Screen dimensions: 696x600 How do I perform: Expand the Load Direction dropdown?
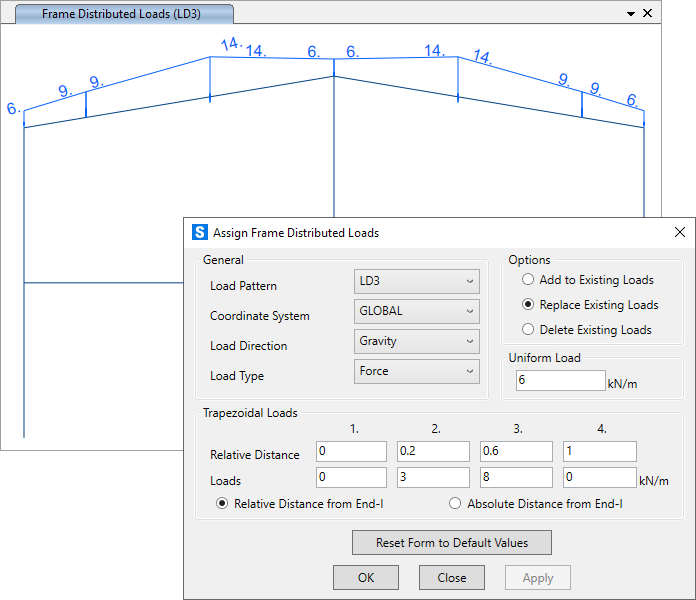417,342
